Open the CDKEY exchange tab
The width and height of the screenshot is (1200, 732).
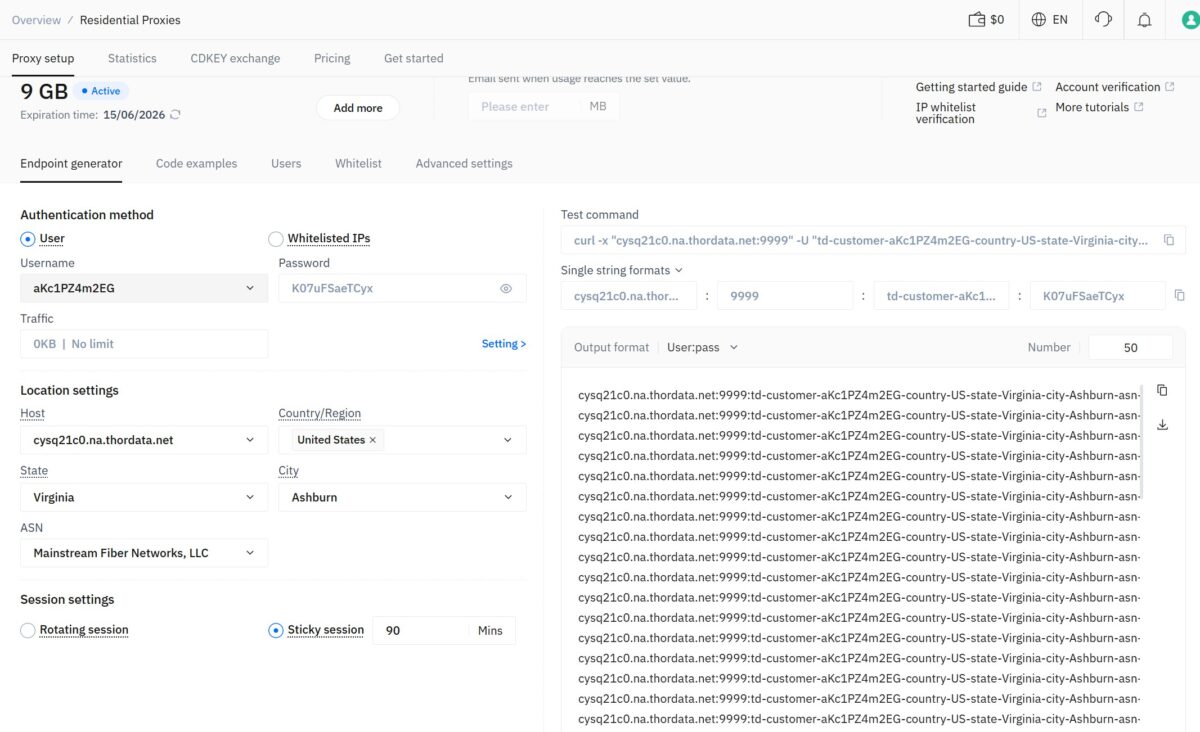(235, 58)
